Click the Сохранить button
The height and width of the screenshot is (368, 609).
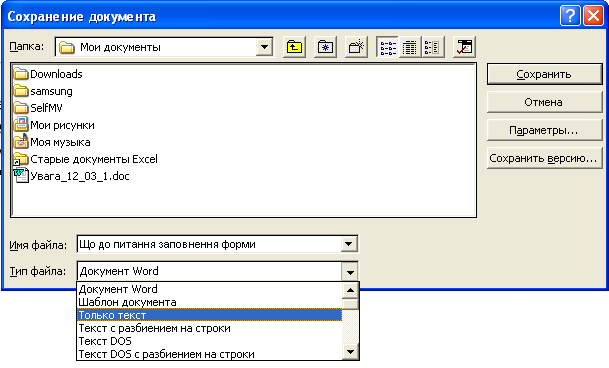[x=545, y=74]
